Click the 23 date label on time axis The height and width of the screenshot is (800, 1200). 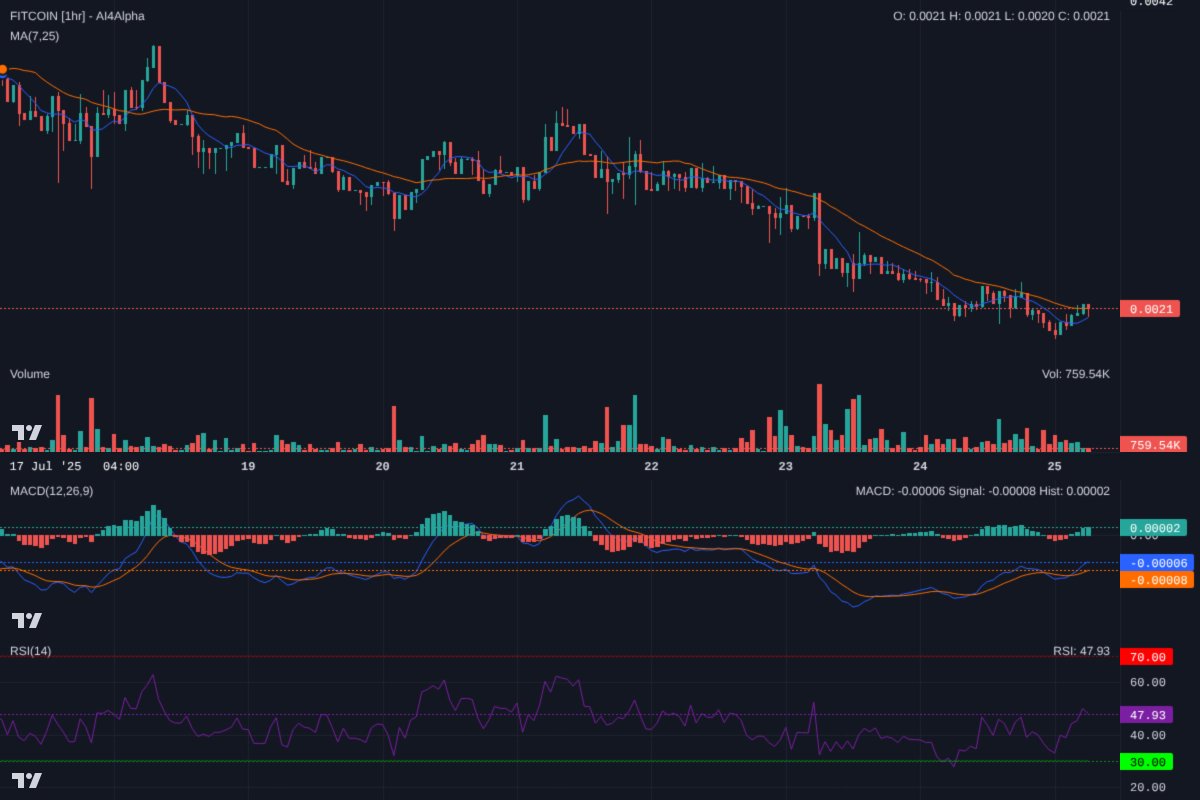(x=785, y=466)
